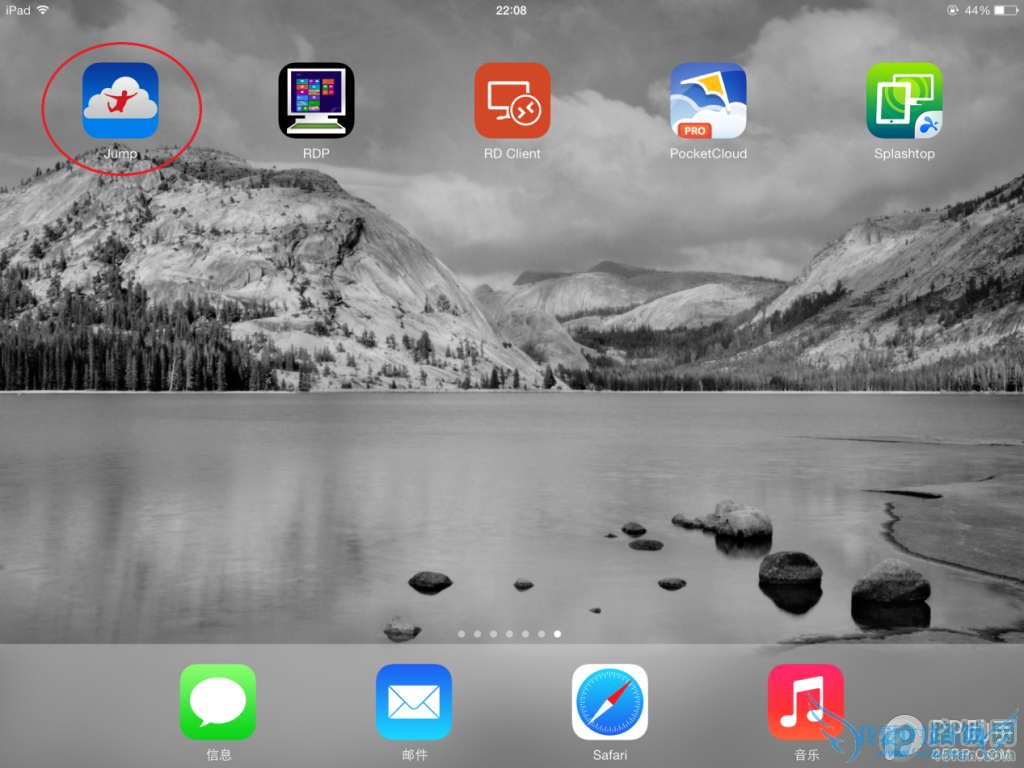Open the Mail app in the dock
This screenshot has width=1024, height=768.
414,701
